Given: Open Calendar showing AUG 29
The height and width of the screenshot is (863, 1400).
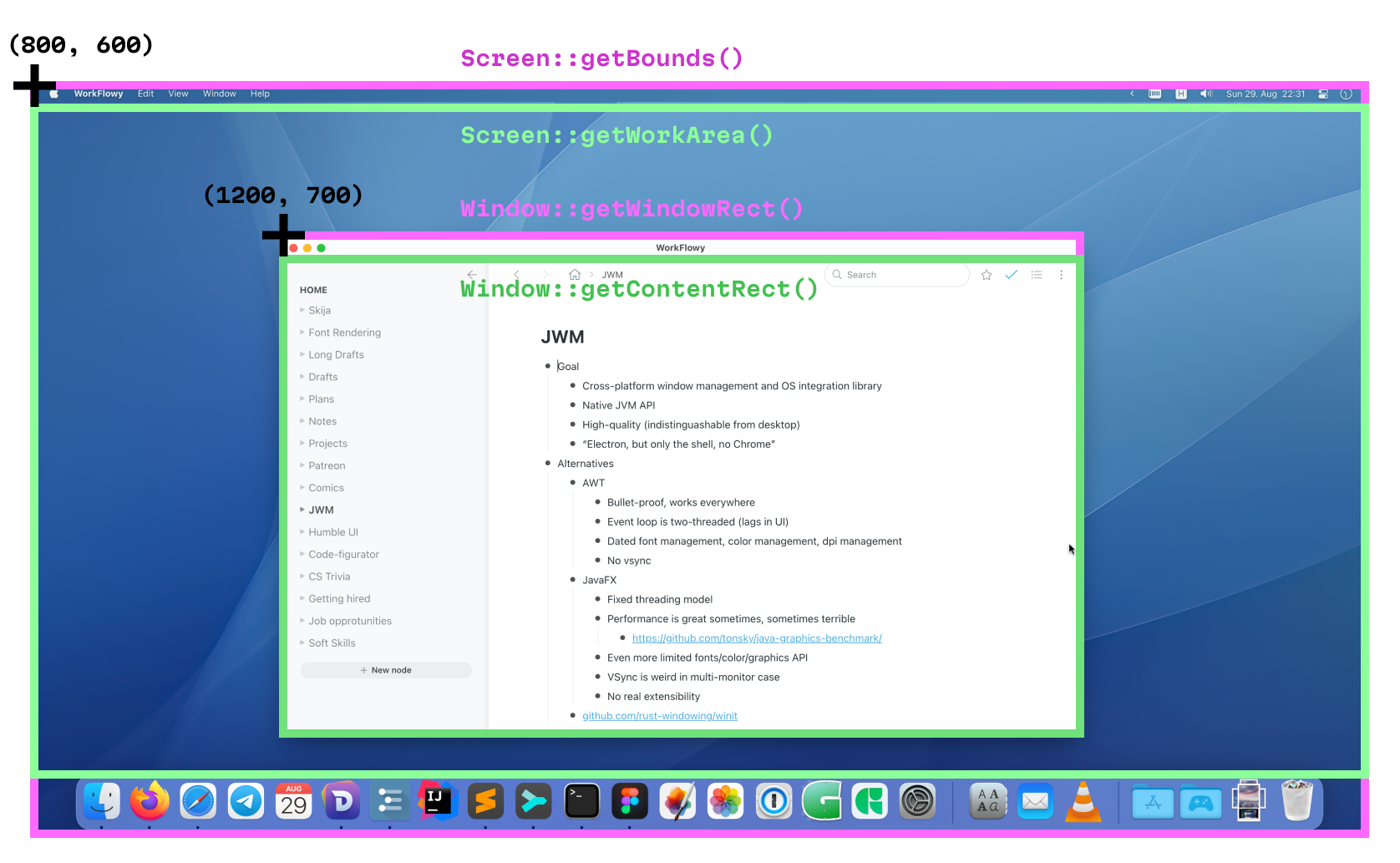Looking at the screenshot, I should tap(294, 802).
